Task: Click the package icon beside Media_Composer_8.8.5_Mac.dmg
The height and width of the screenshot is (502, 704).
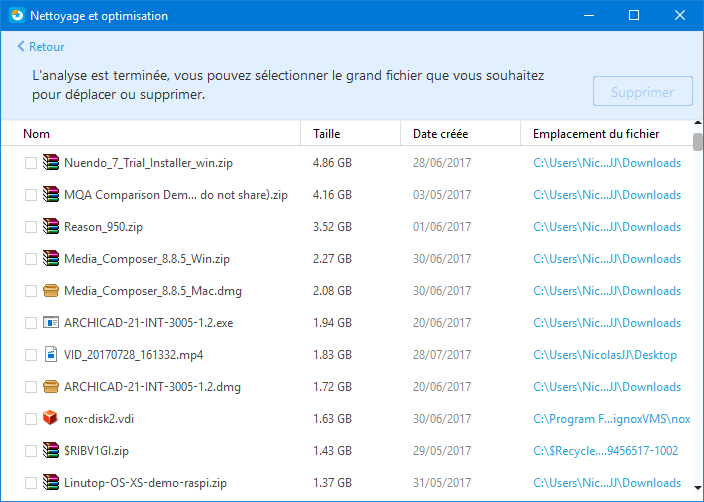Action: point(51,291)
